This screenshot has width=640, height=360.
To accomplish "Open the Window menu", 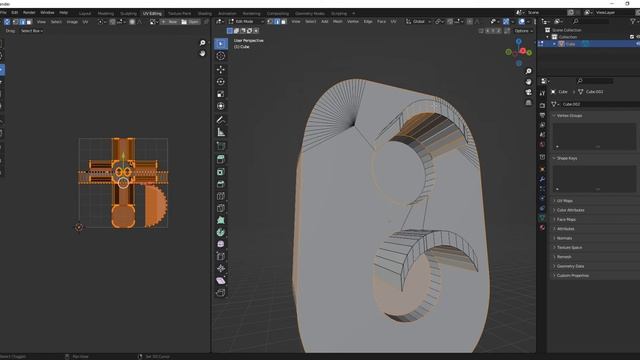I will coord(47,13).
